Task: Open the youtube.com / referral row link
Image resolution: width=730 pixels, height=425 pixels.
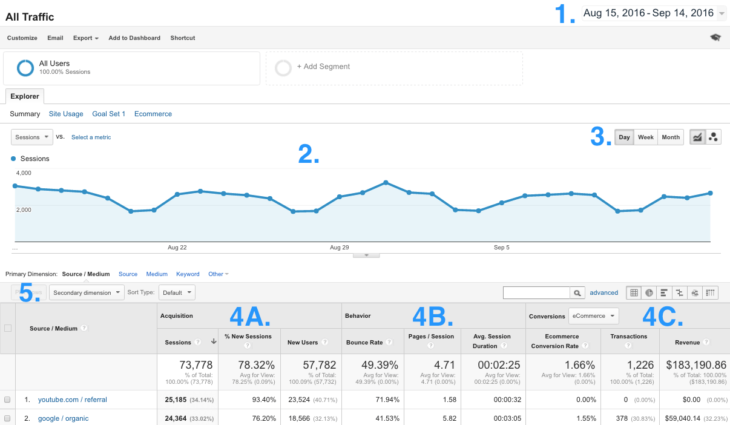Action: click(x=72, y=399)
